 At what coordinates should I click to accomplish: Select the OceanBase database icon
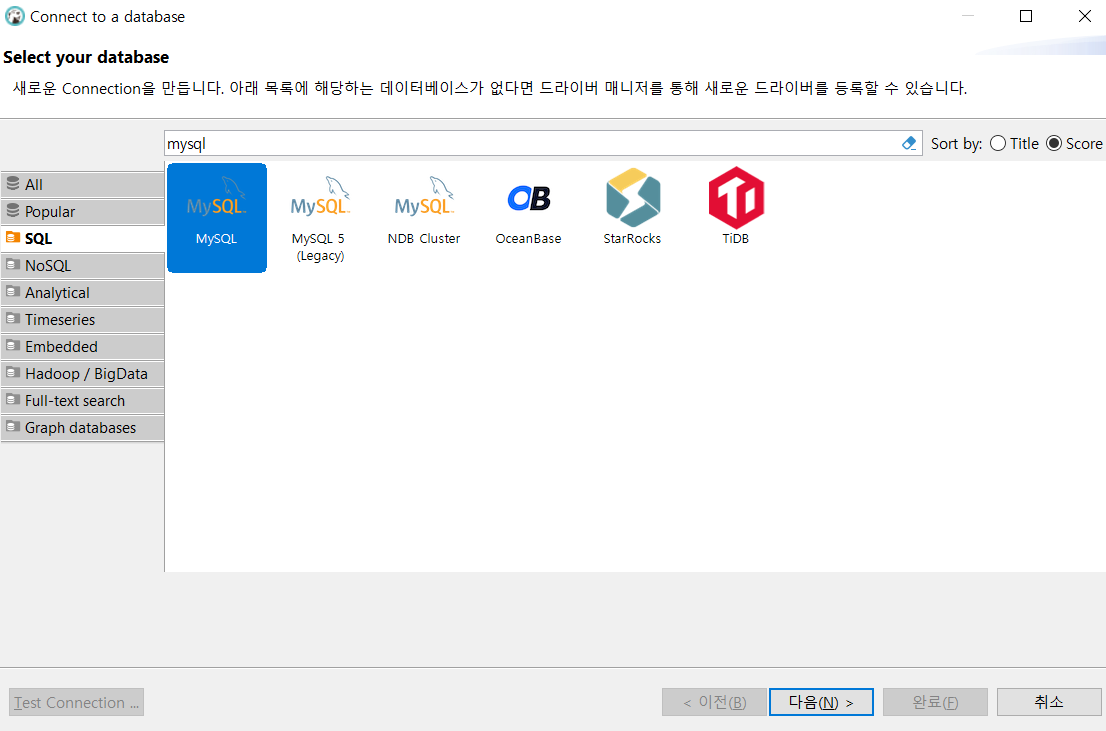point(528,217)
